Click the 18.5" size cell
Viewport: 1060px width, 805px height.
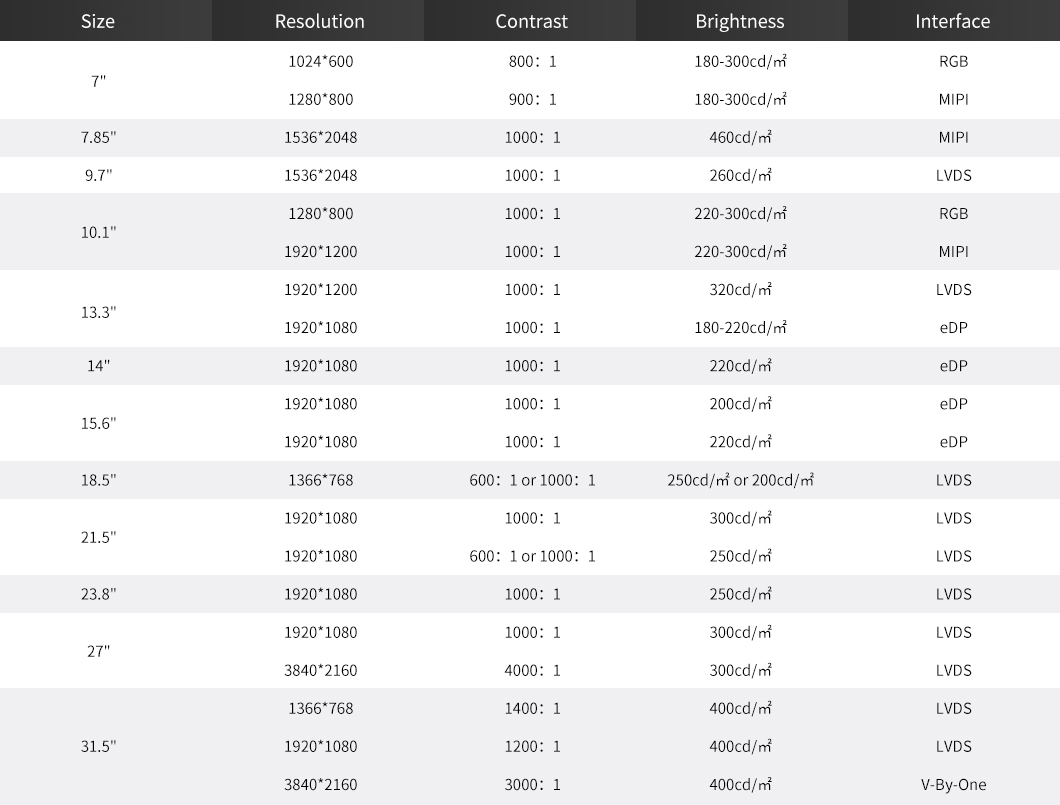pos(98,480)
